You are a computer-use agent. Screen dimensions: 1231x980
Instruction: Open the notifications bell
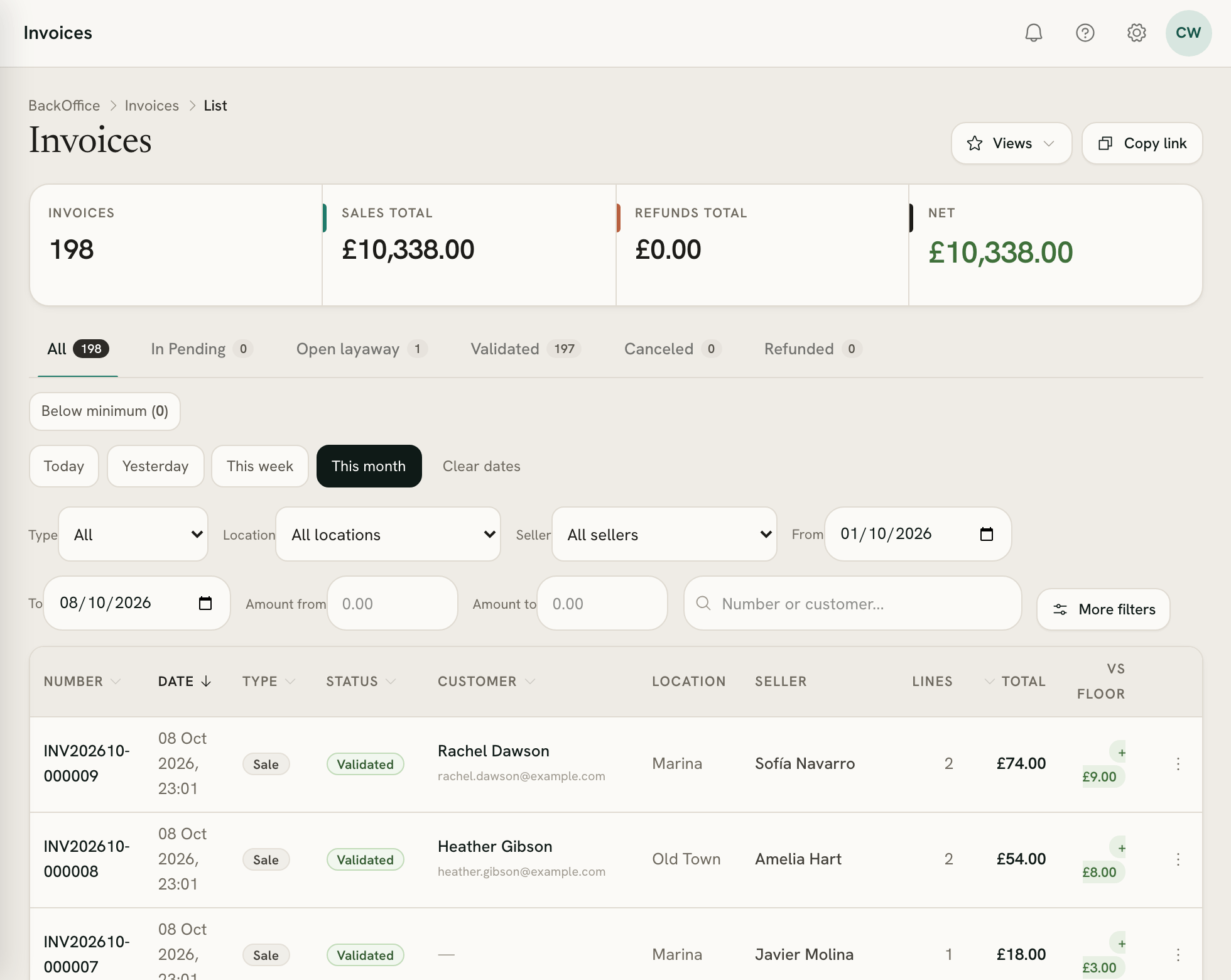pyautogui.click(x=1034, y=33)
